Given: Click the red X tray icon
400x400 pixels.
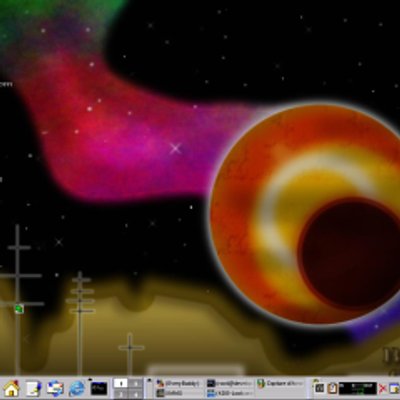Looking at the screenshot, I should [383, 389].
